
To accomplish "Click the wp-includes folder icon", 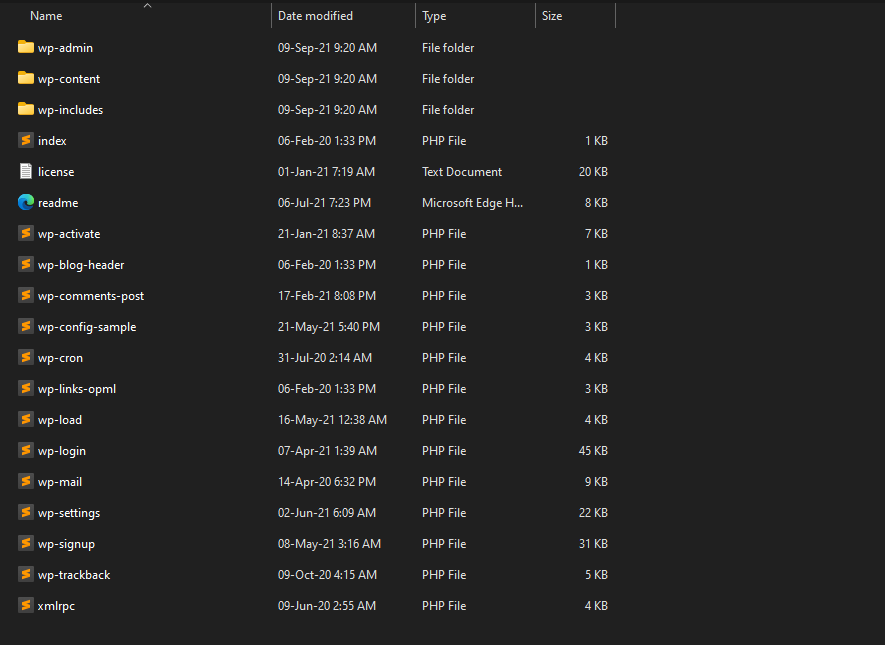I will [25, 109].
